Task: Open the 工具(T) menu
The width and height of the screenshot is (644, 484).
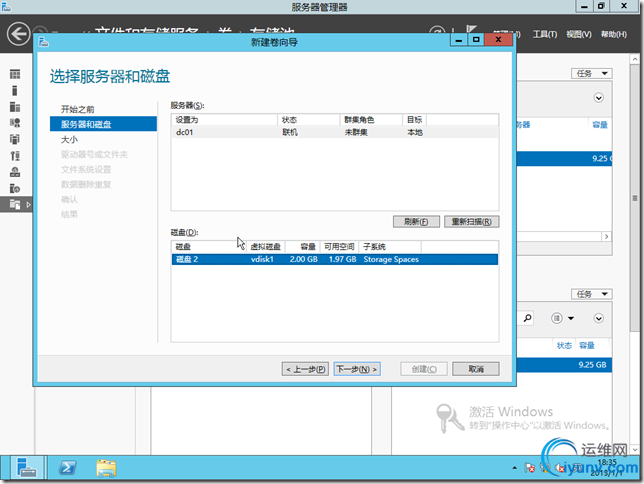Action: pyautogui.click(x=545, y=35)
